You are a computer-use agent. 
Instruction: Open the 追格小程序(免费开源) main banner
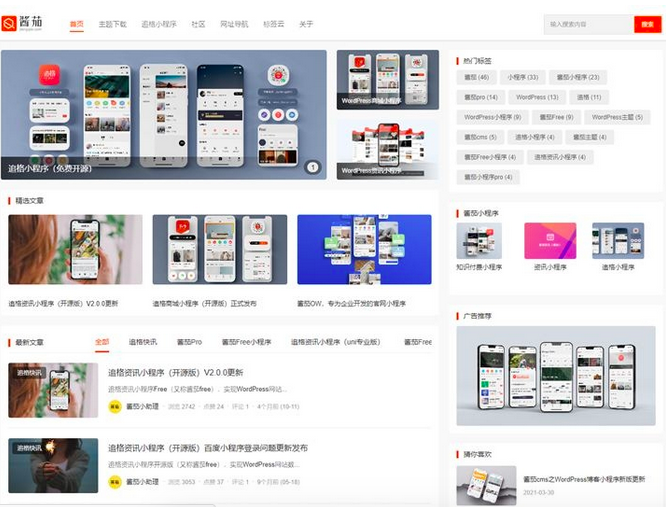(164, 115)
